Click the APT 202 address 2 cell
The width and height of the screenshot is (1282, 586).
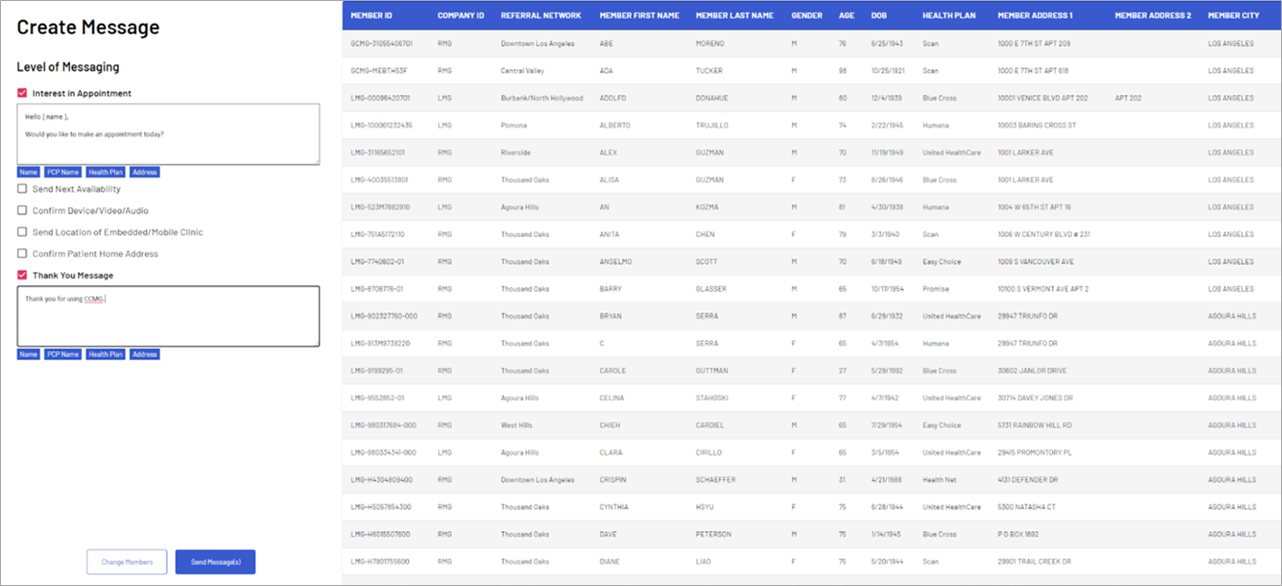pos(1129,98)
